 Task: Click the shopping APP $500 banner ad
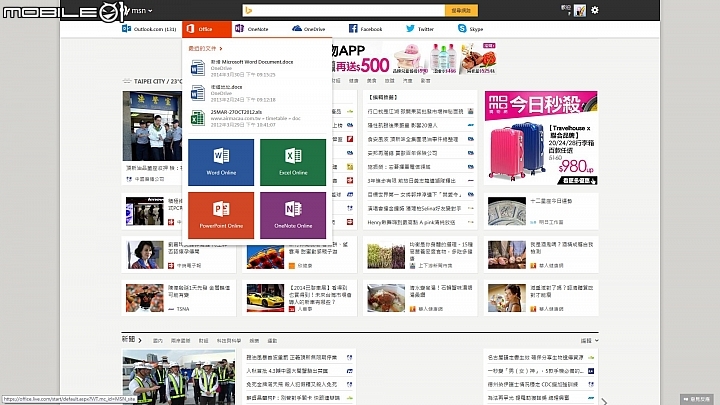(x=413, y=58)
